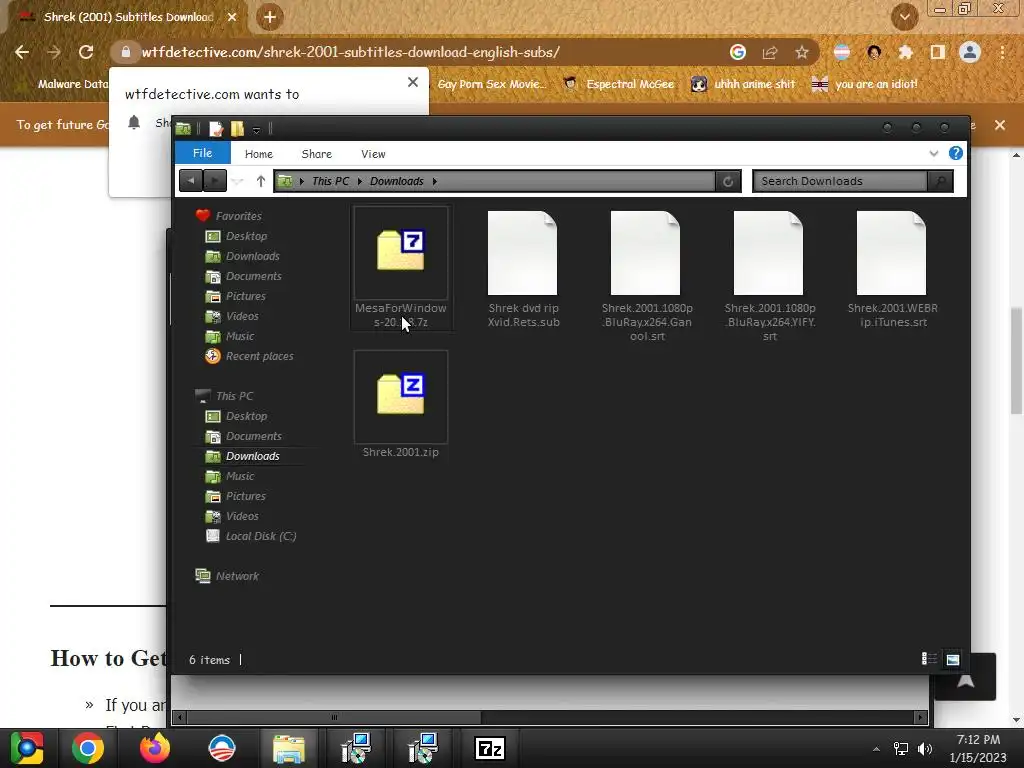Screen dimensions: 1024x768
Task: Select Shrek.2001.WEBRip.iTunes.srt file
Action: [x=892, y=269]
